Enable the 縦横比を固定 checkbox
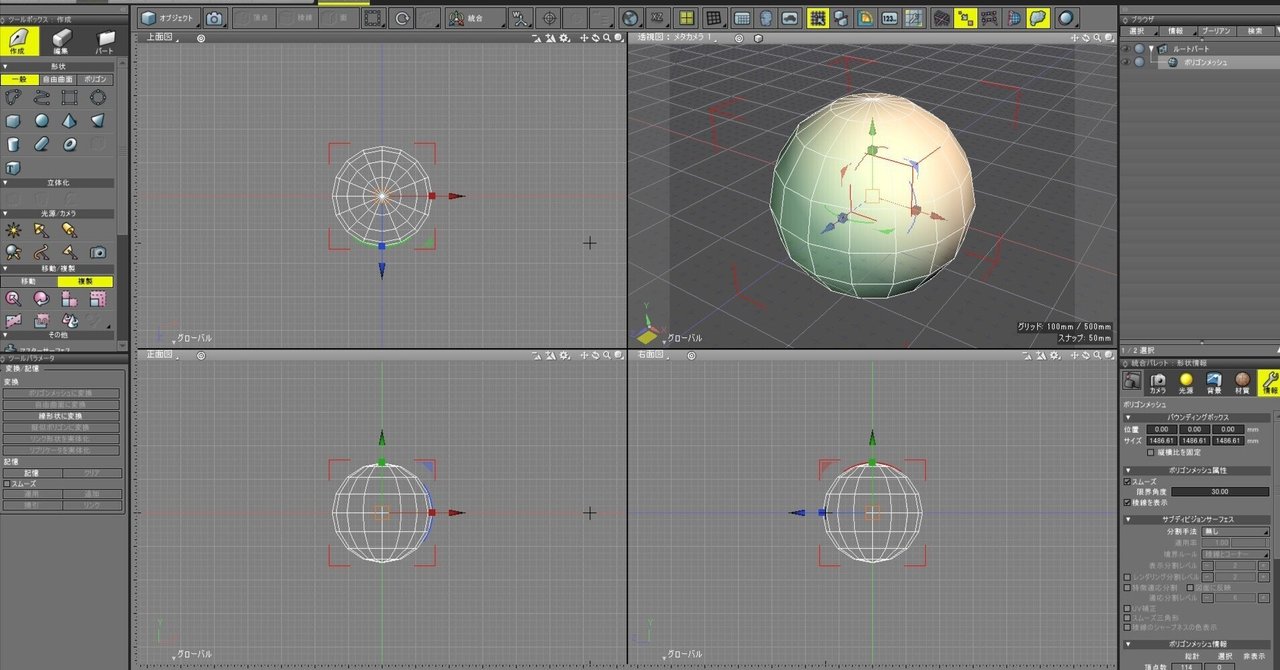Image resolution: width=1280 pixels, height=670 pixels. coord(1150,453)
